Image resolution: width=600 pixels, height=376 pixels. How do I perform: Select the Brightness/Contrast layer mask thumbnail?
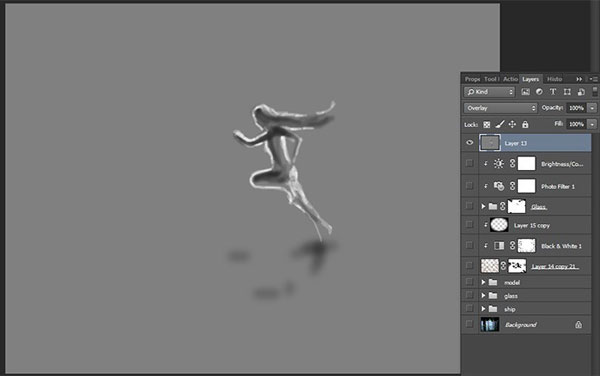(x=527, y=164)
